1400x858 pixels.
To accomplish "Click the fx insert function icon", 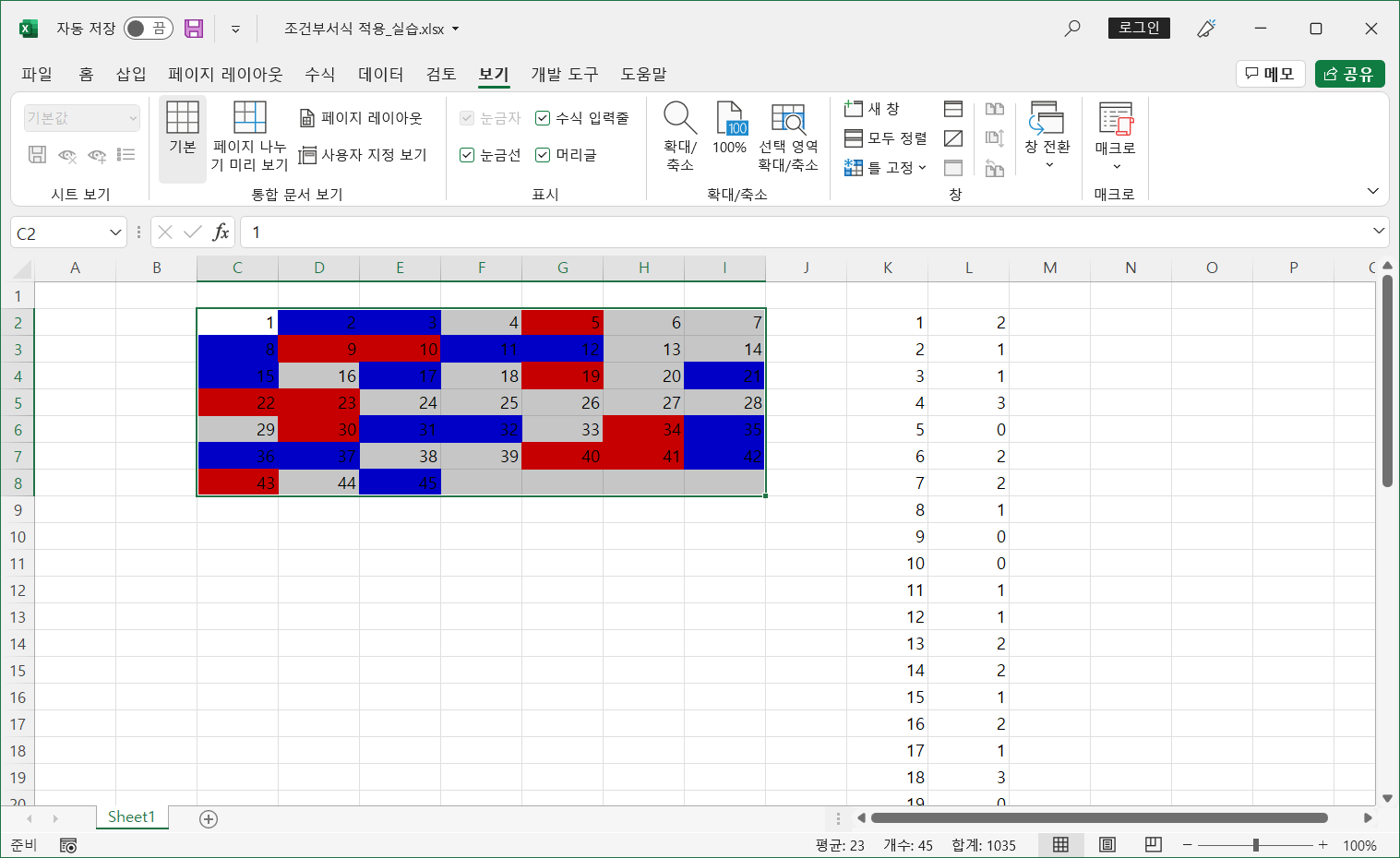I will pos(221,232).
